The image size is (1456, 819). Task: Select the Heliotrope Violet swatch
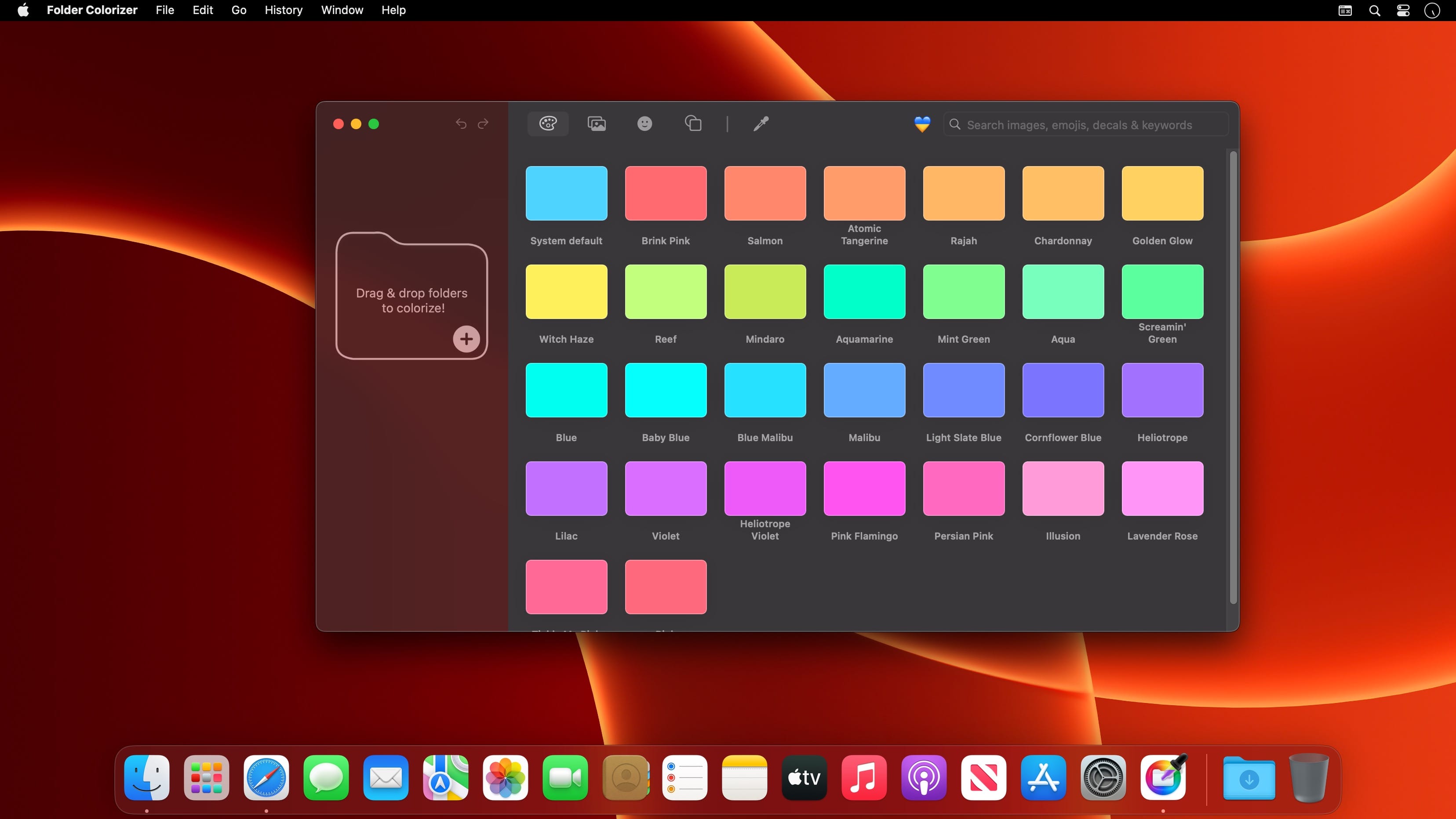click(x=765, y=489)
